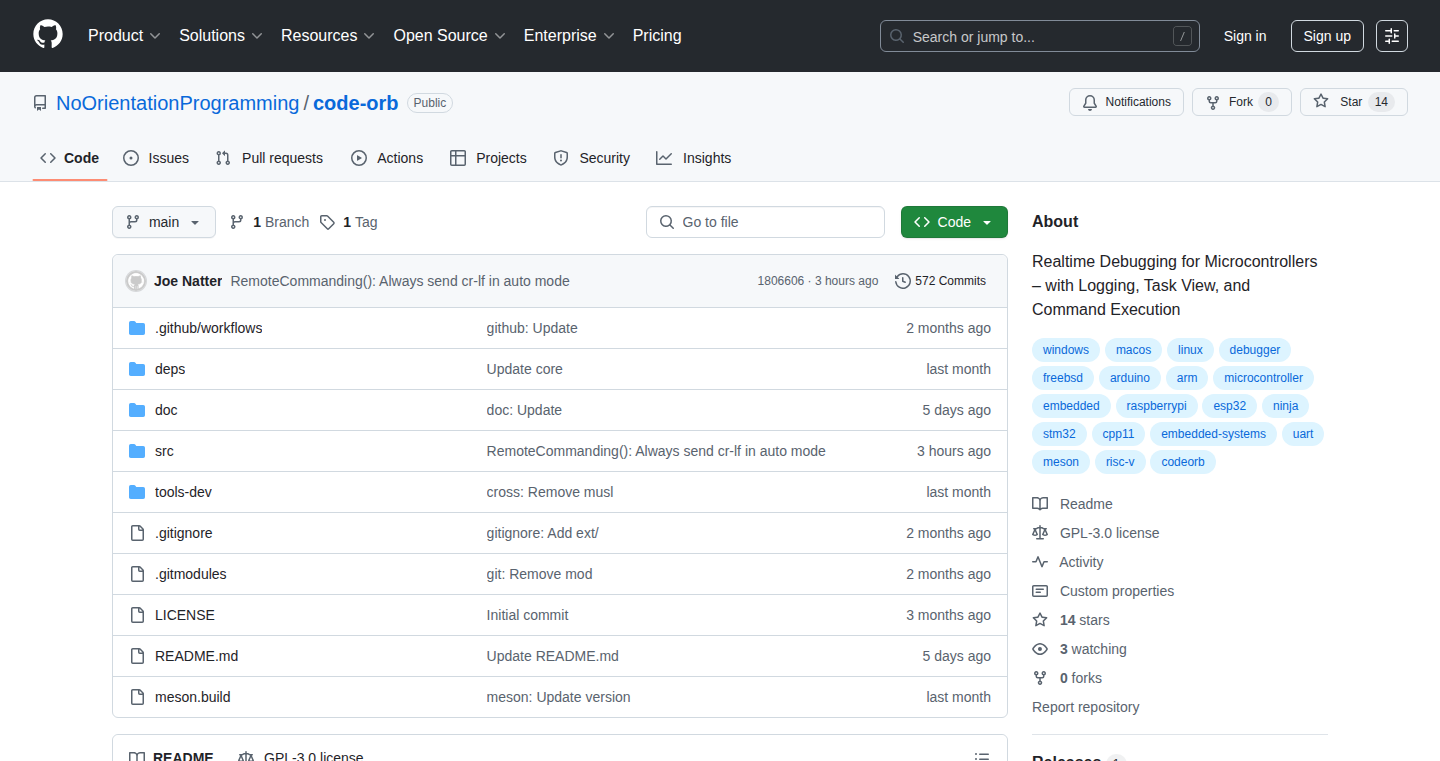Click the Report repository link

(x=1085, y=707)
